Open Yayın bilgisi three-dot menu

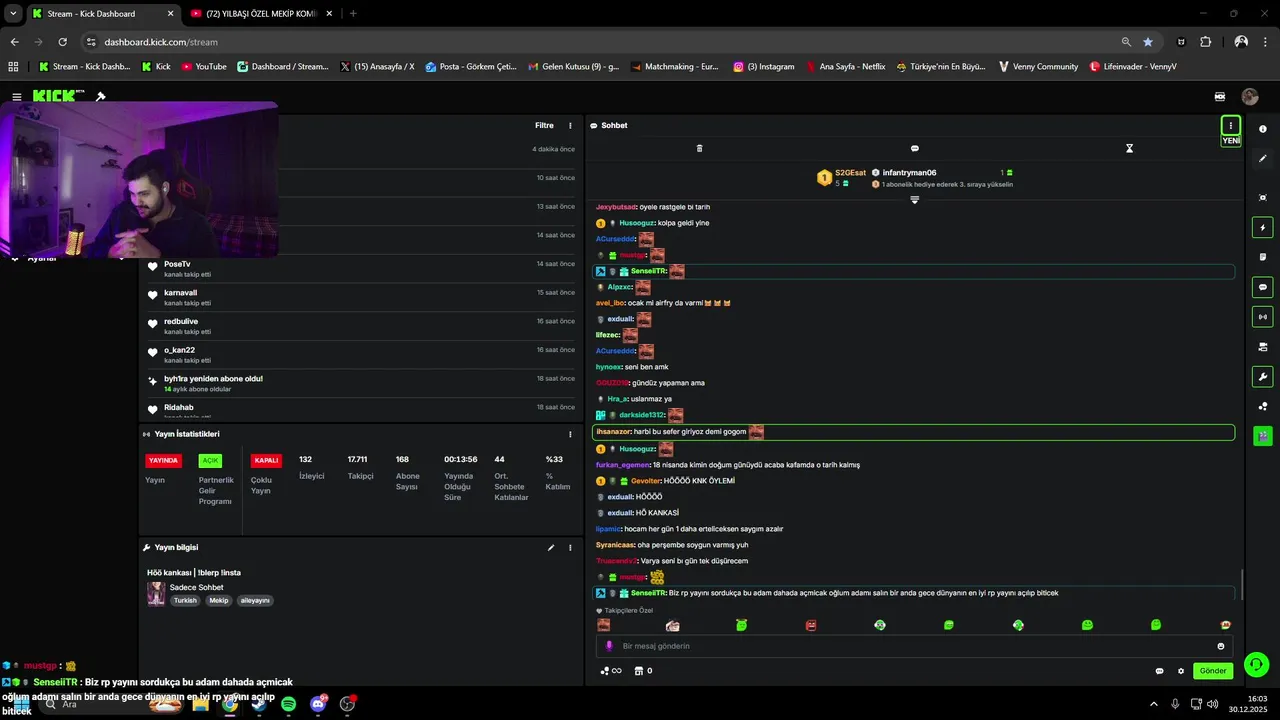point(570,548)
